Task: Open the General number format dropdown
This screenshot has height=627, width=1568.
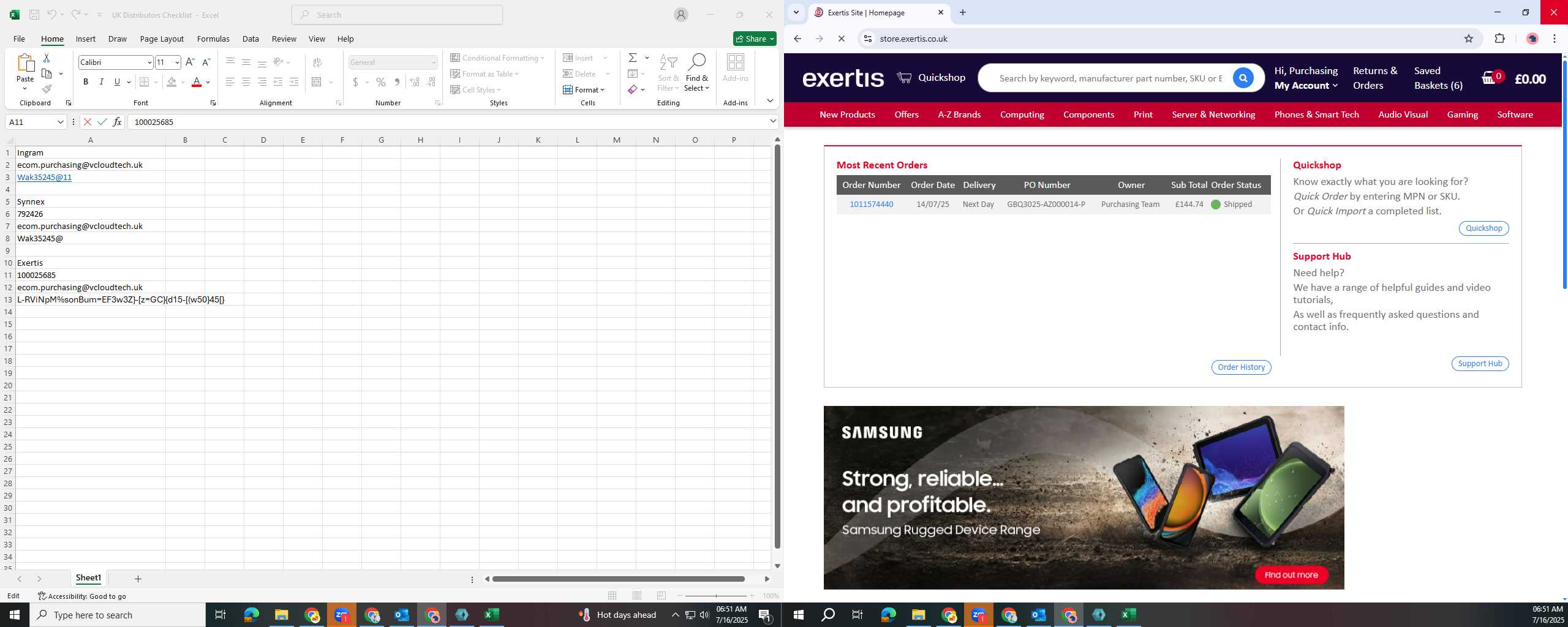Action: [x=434, y=62]
